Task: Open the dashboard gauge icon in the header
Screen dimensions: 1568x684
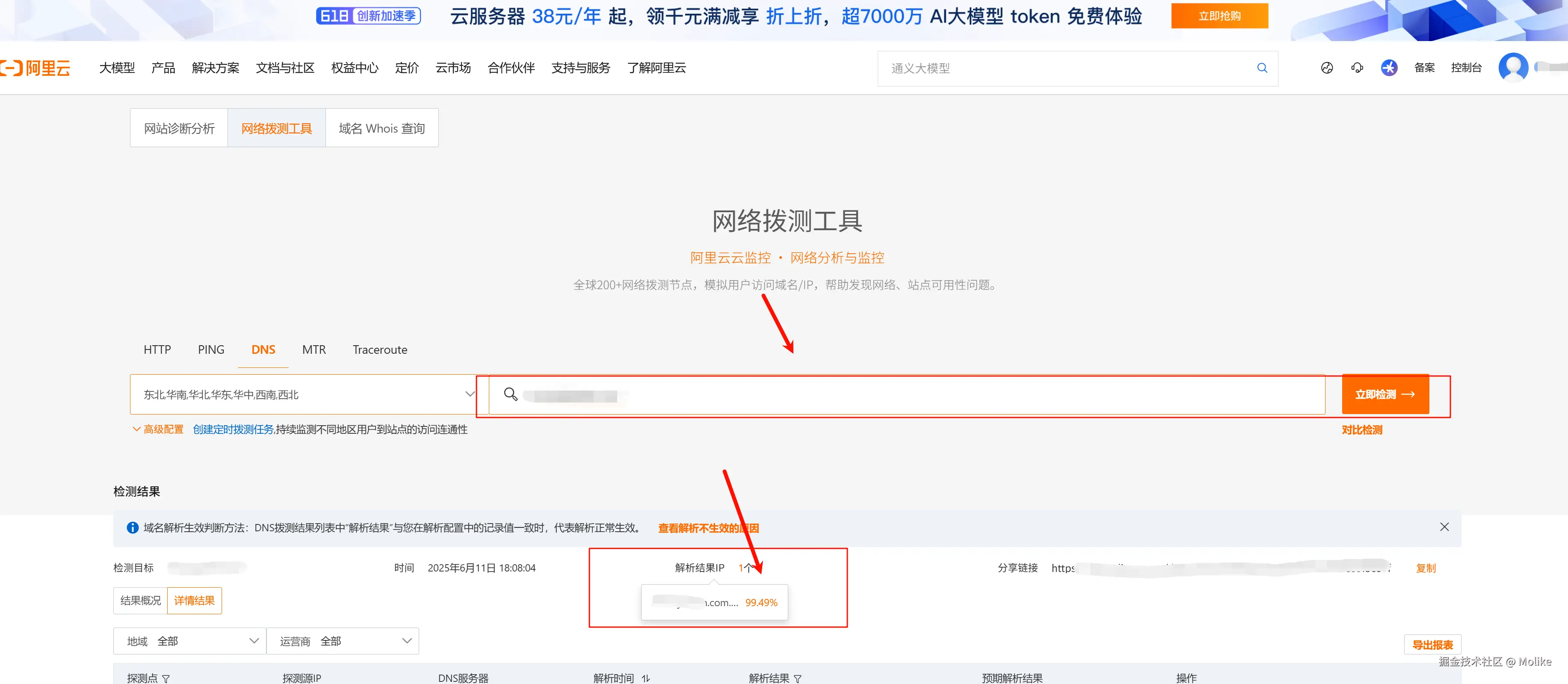Action: click(1326, 68)
